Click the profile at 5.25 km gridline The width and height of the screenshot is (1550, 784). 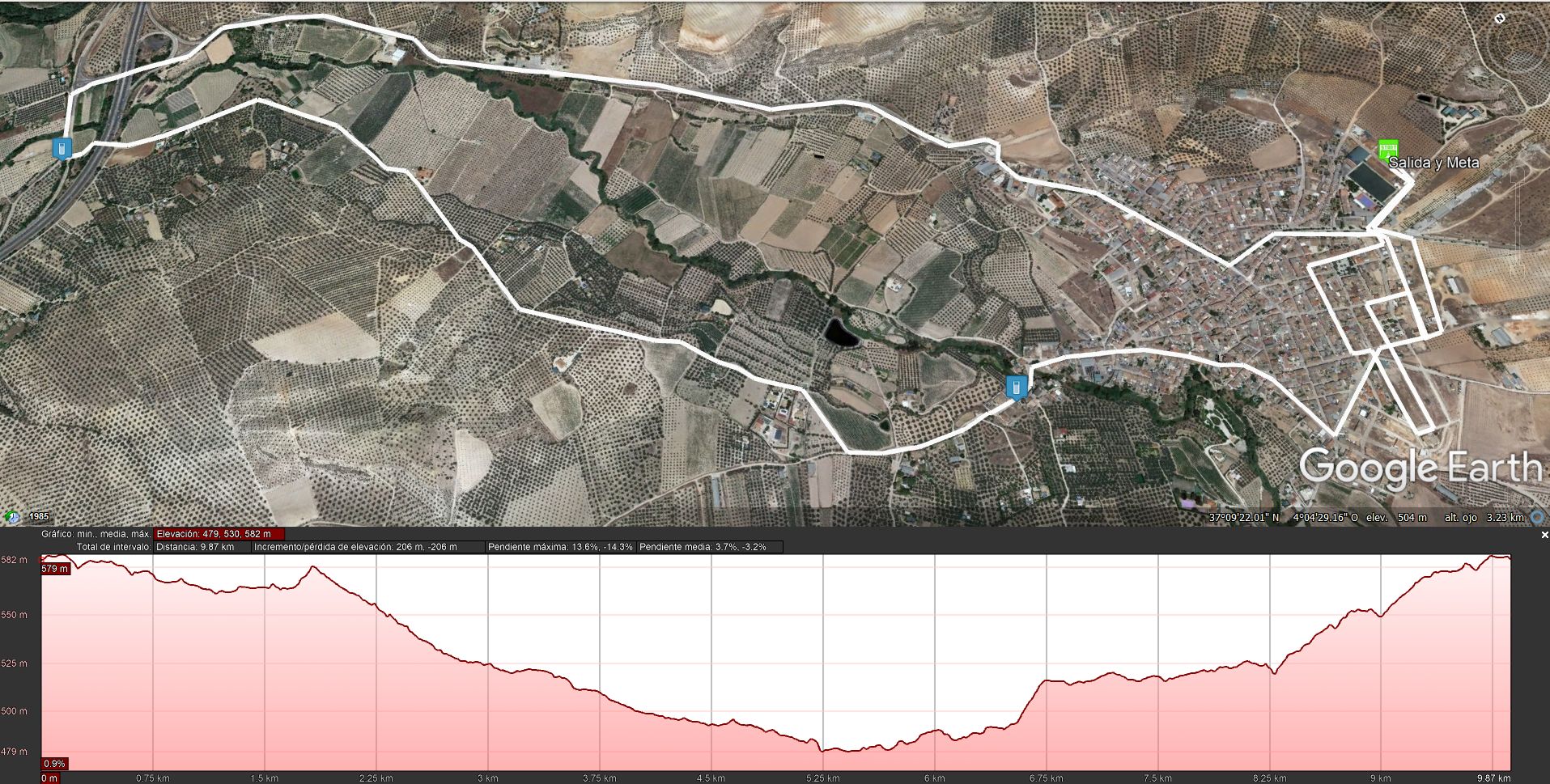coord(822,663)
